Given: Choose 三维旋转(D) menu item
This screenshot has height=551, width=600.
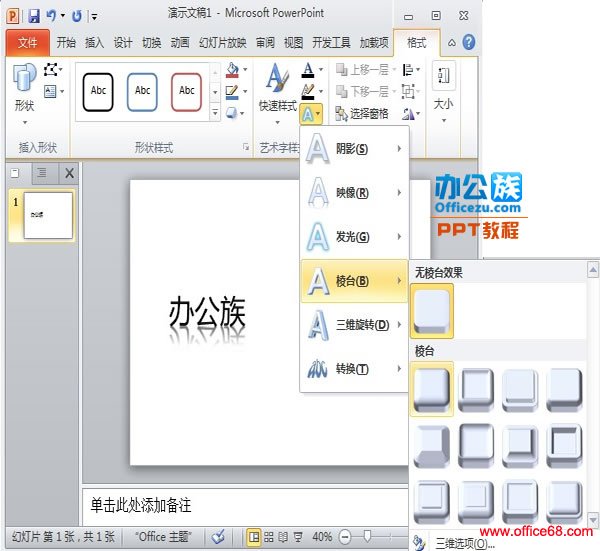Looking at the screenshot, I should point(354,325).
